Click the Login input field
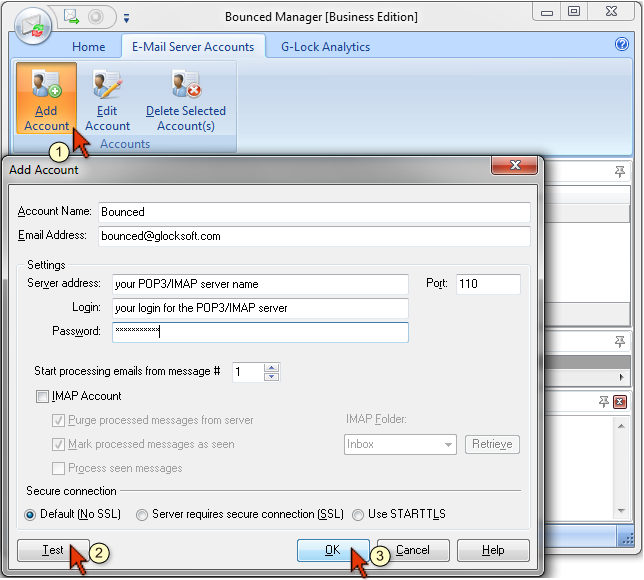This screenshot has width=644, height=580. click(x=260, y=308)
